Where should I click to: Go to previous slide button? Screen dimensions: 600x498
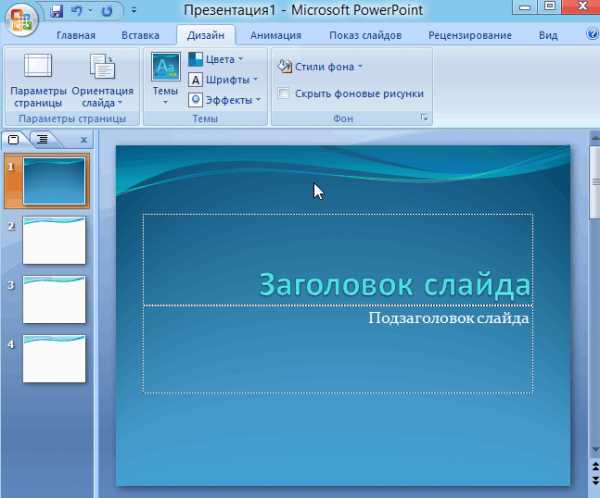[x=595, y=466]
